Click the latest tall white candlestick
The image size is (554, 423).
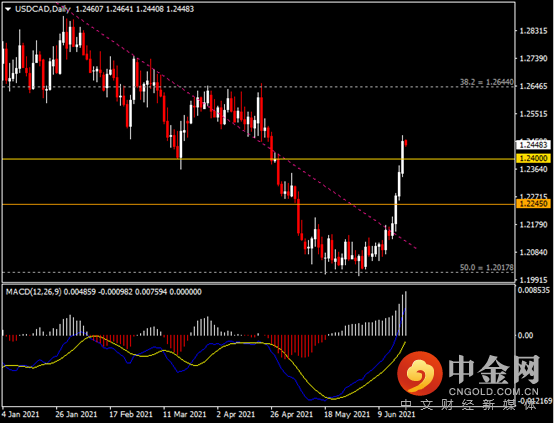(x=402, y=157)
